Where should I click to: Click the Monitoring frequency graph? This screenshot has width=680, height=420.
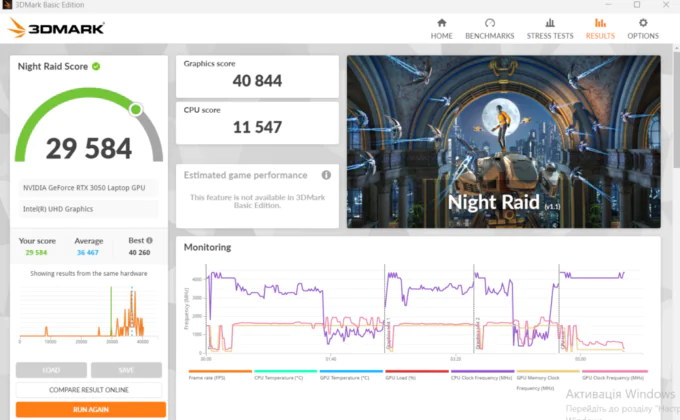coord(416,311)
